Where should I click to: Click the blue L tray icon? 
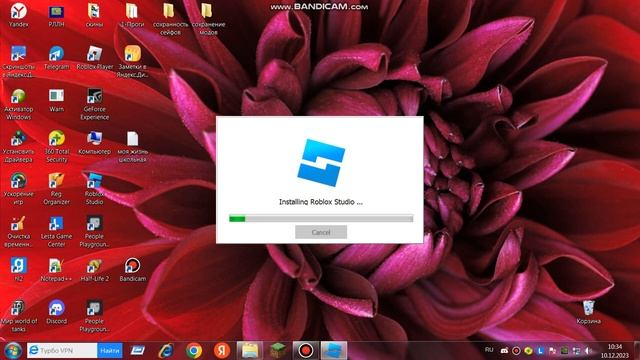pyautogui.click(x=540, y=351)
